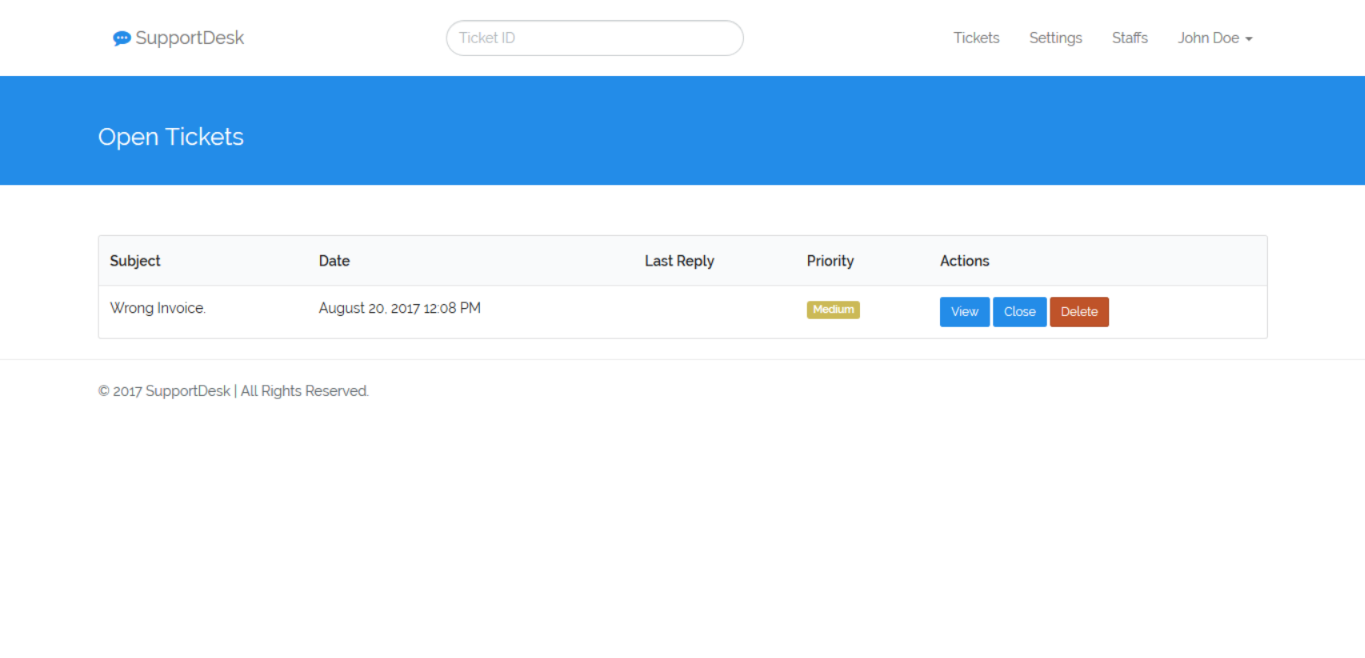
Task: Open the John Doe account dropdown
Action: click(x=1209, y=37)
